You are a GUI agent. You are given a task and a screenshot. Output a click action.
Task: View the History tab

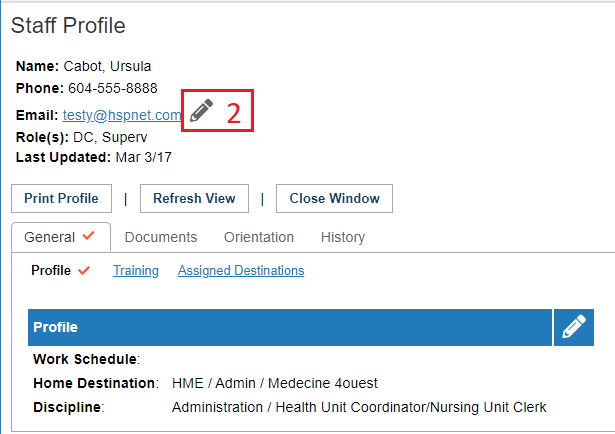point(343,237)
